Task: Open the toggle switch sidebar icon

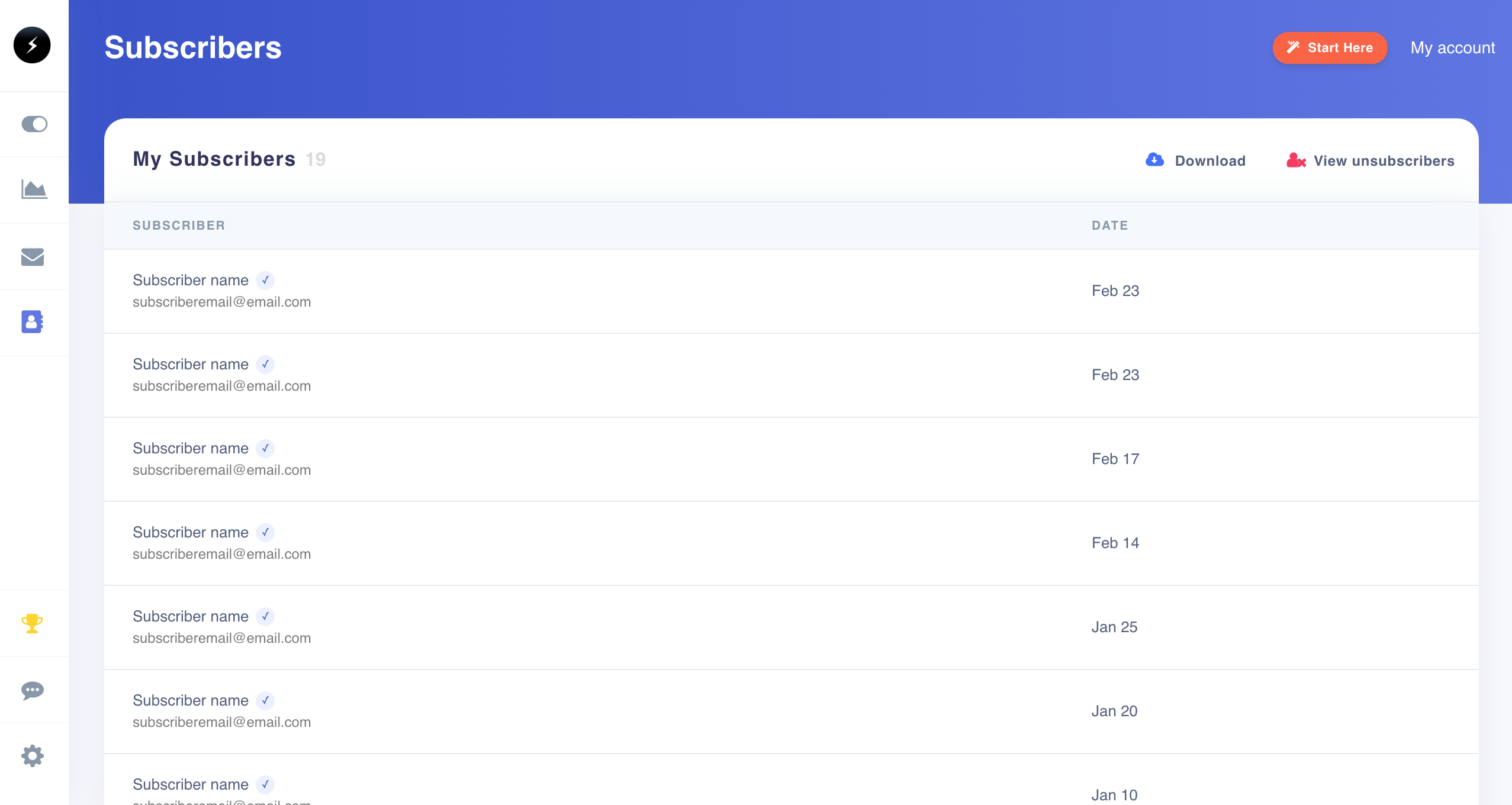Action: (34, 124)
